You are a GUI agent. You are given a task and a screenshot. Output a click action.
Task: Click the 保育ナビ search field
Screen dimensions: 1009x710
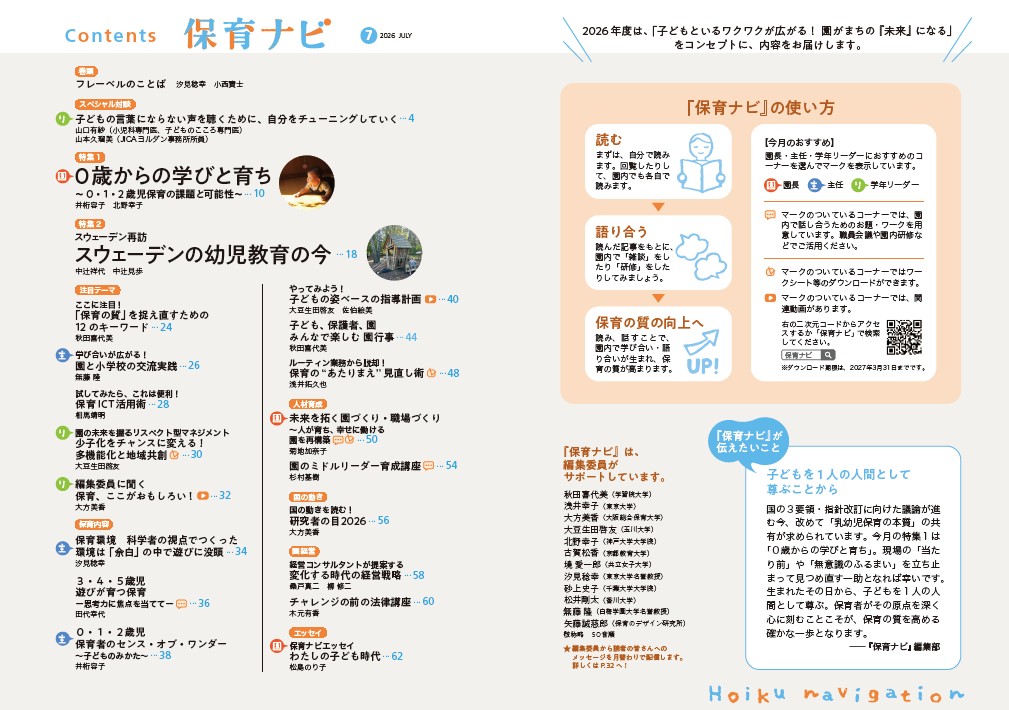click(808, 355)
